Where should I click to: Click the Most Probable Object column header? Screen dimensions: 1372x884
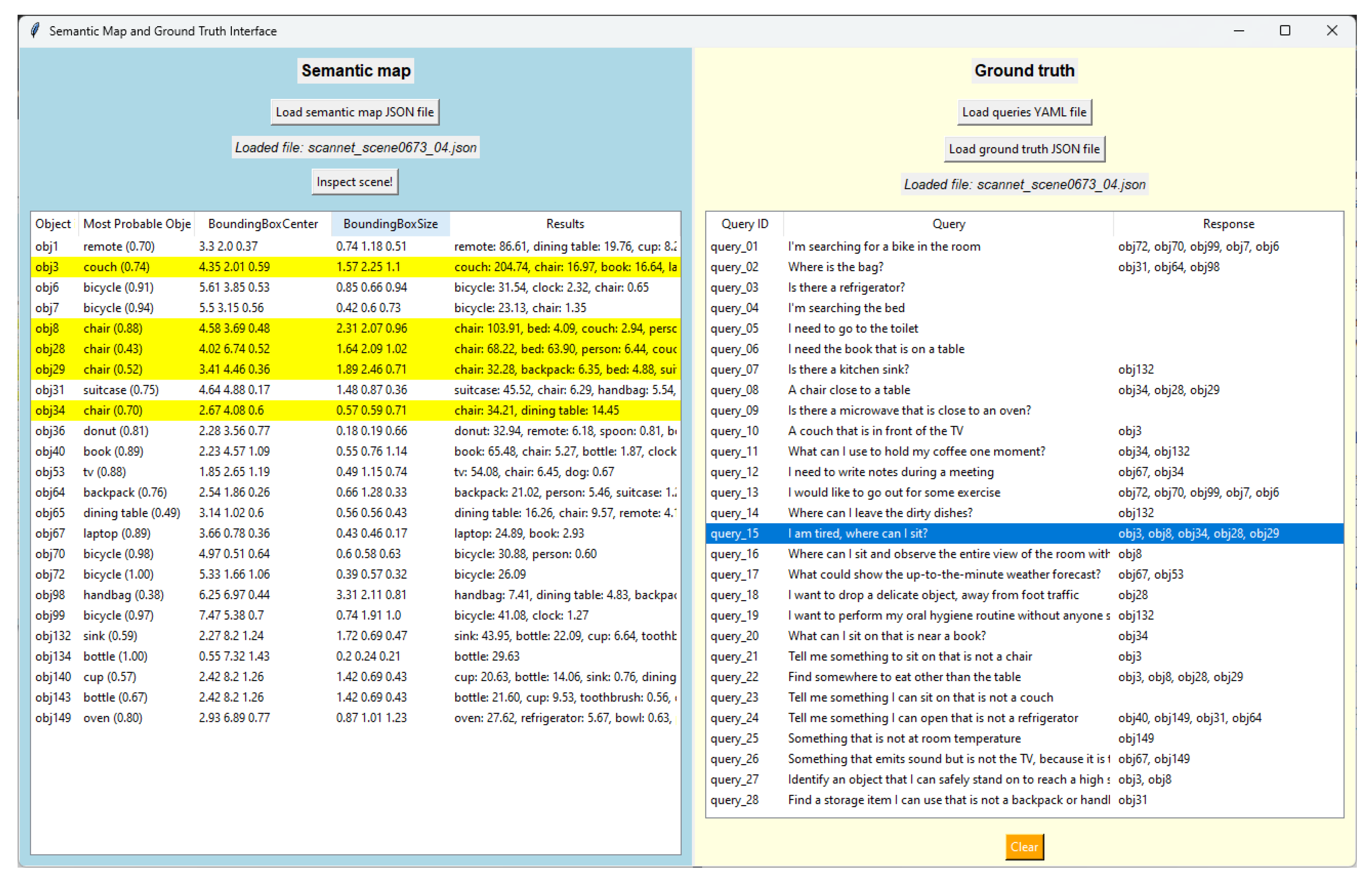[137, 224]
